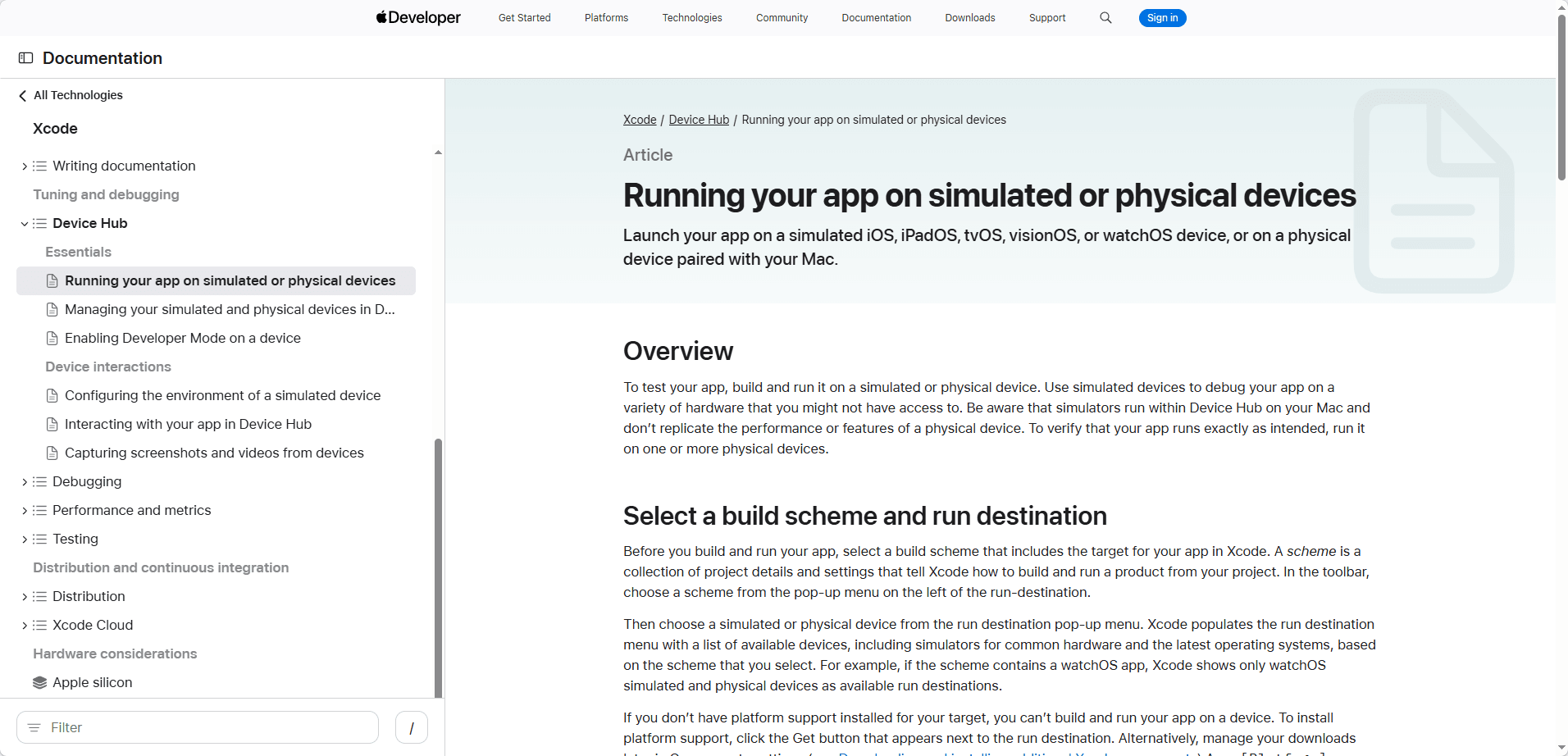The height and width of the screenshot is (756, 1568).
Task: Expand the Performance and metrics section
Action: 25,510
